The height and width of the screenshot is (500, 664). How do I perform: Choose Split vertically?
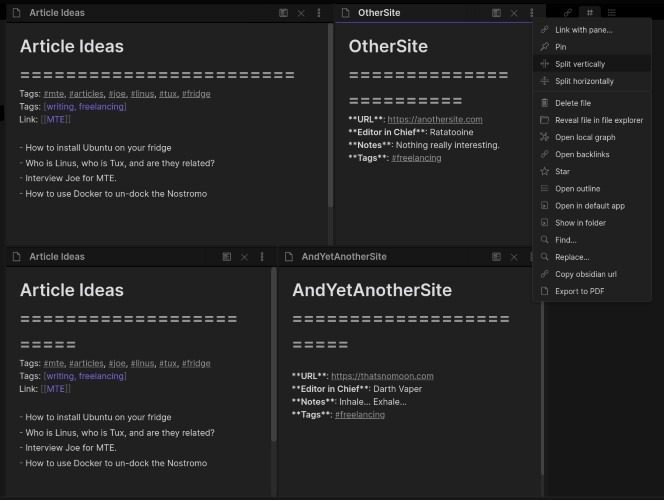(592, 64)
